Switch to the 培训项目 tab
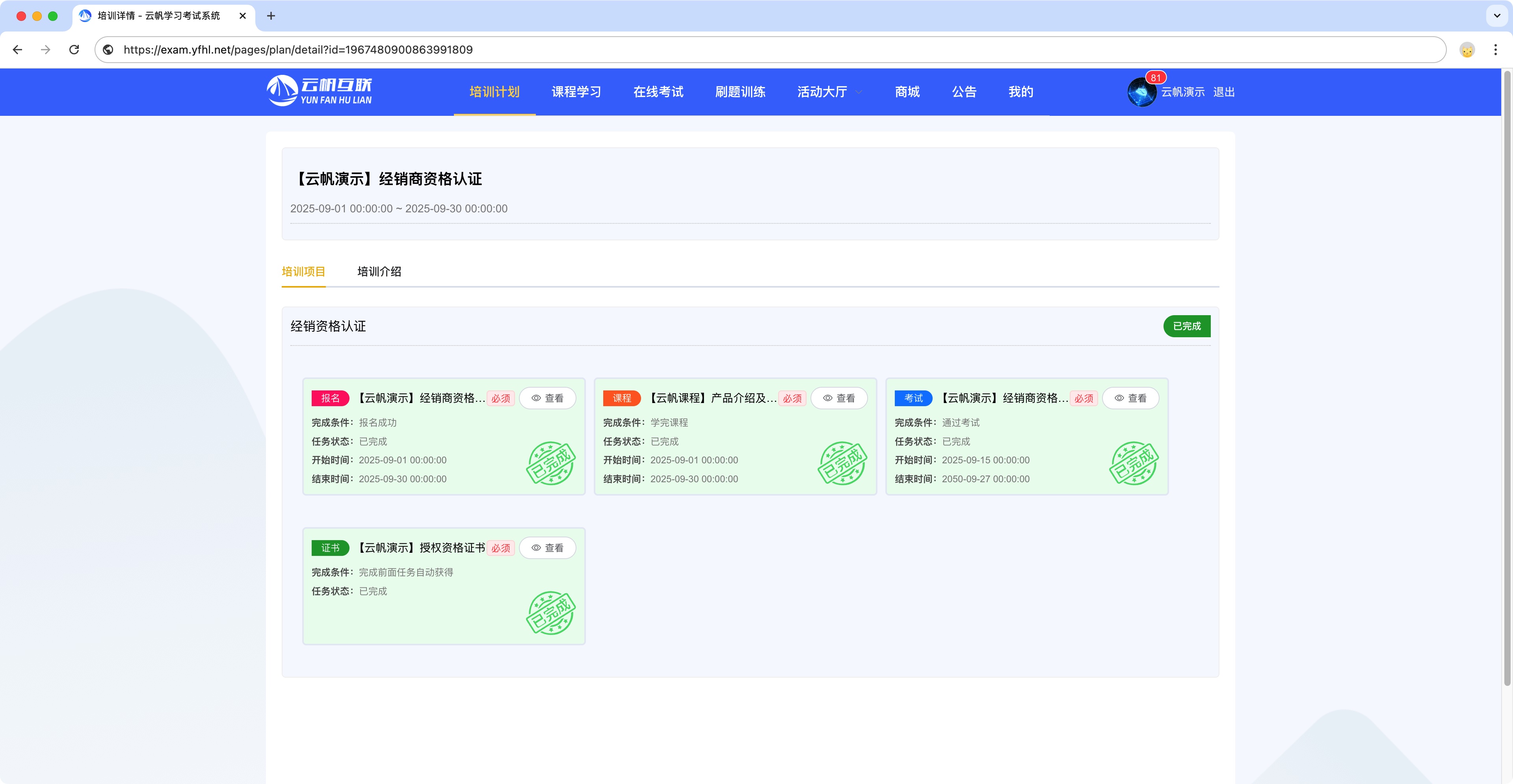This screenshot has width=1513, height=784. pyautogui.click(x=303, y=271)
